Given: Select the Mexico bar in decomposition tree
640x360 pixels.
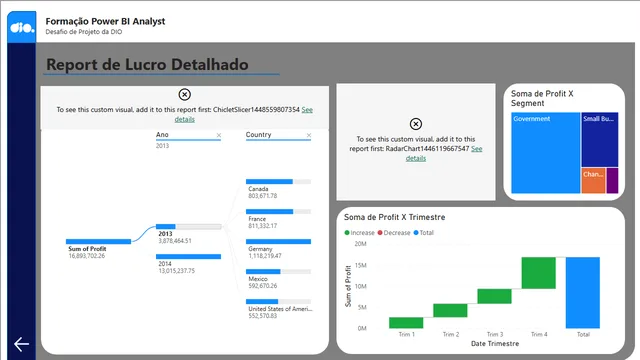Looking at the screenshot, I should 278,271.
